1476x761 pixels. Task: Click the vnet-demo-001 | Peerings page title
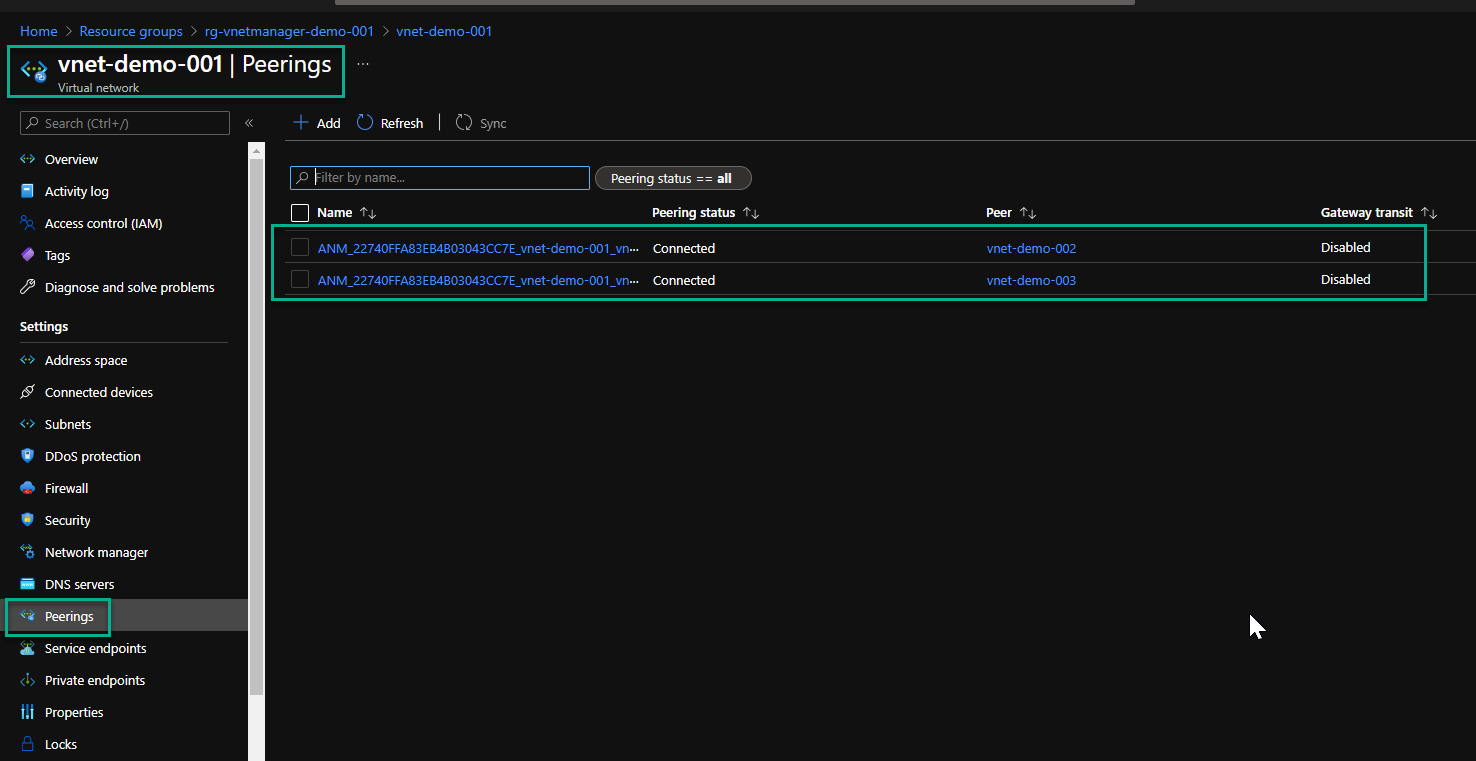click(x=194, y=64)
